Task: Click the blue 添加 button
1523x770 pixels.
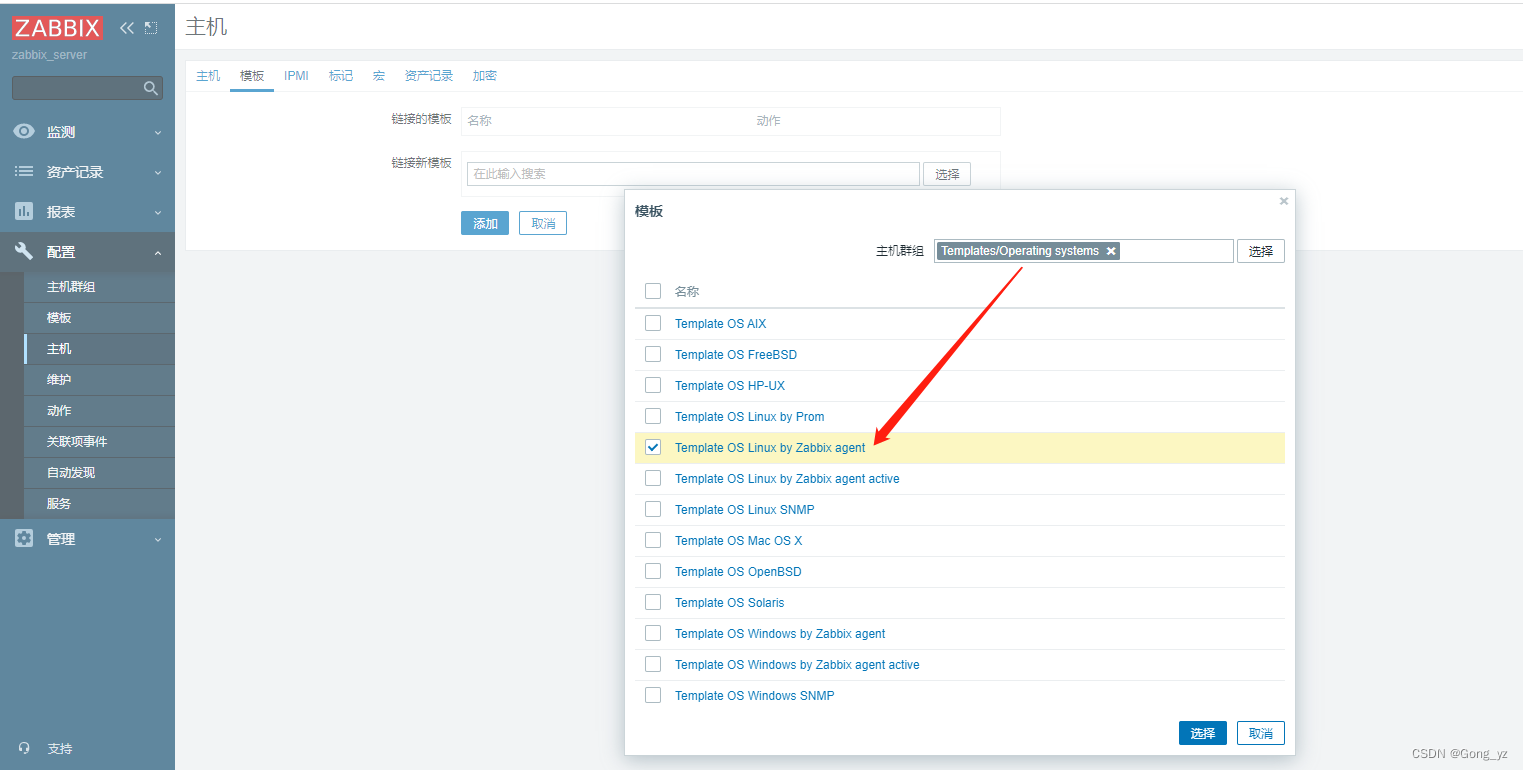Action: tap(485, 223)
